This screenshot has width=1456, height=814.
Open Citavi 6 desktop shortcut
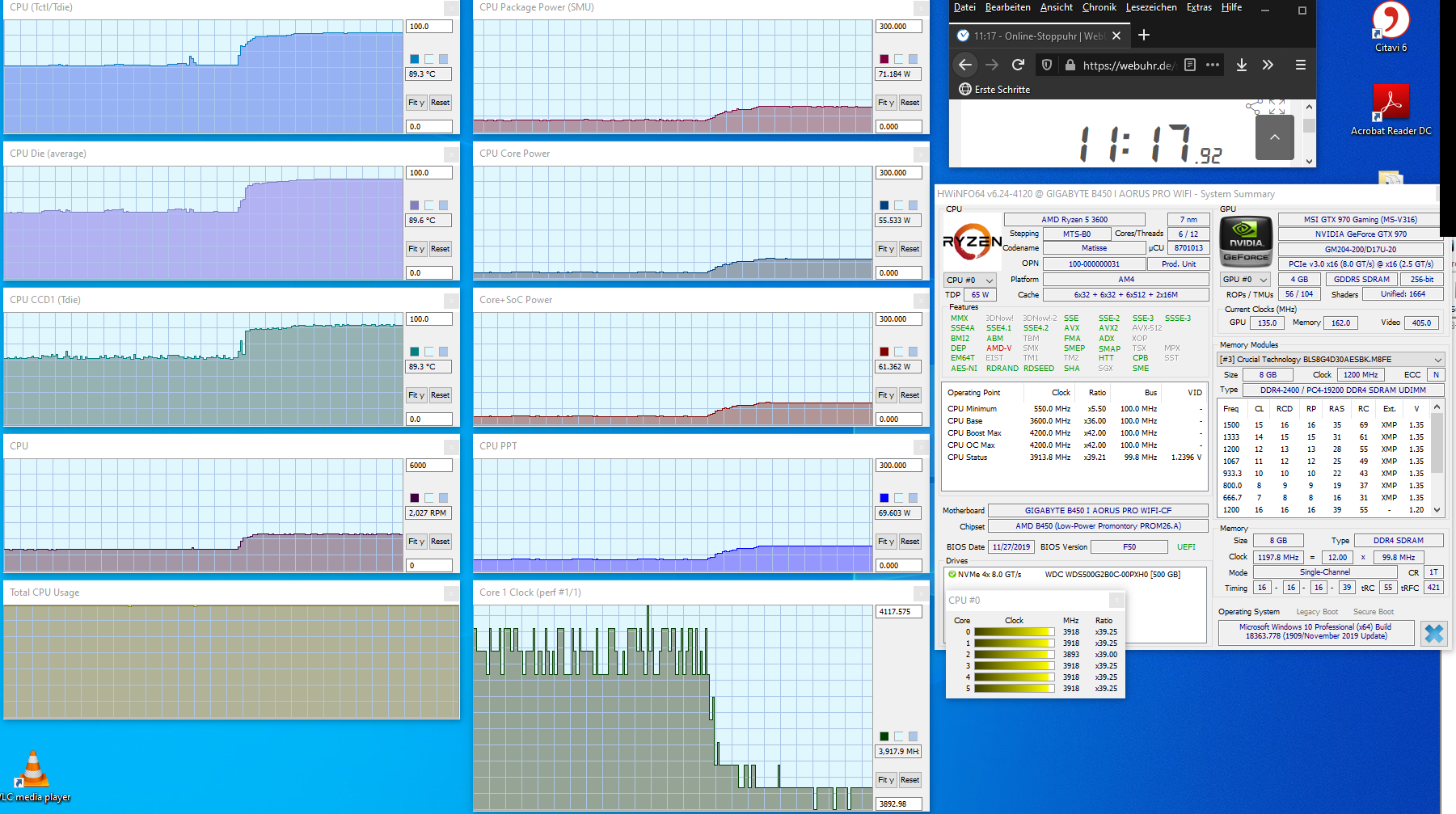pos(1391,27)
